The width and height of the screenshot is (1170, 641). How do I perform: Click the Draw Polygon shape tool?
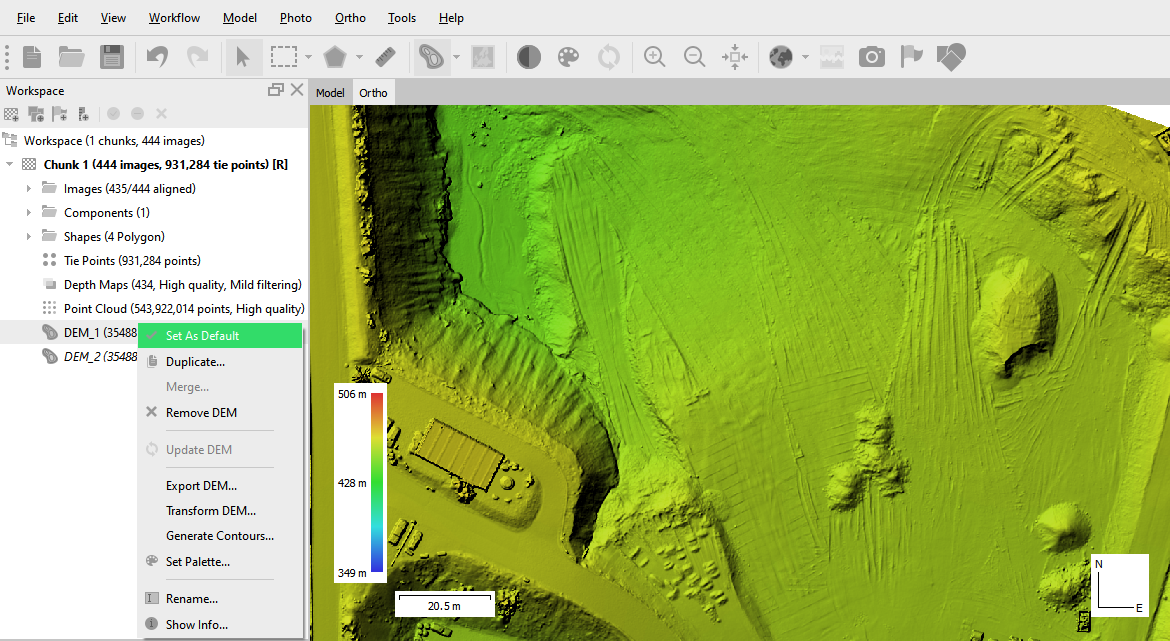click(x=334, y=57)
